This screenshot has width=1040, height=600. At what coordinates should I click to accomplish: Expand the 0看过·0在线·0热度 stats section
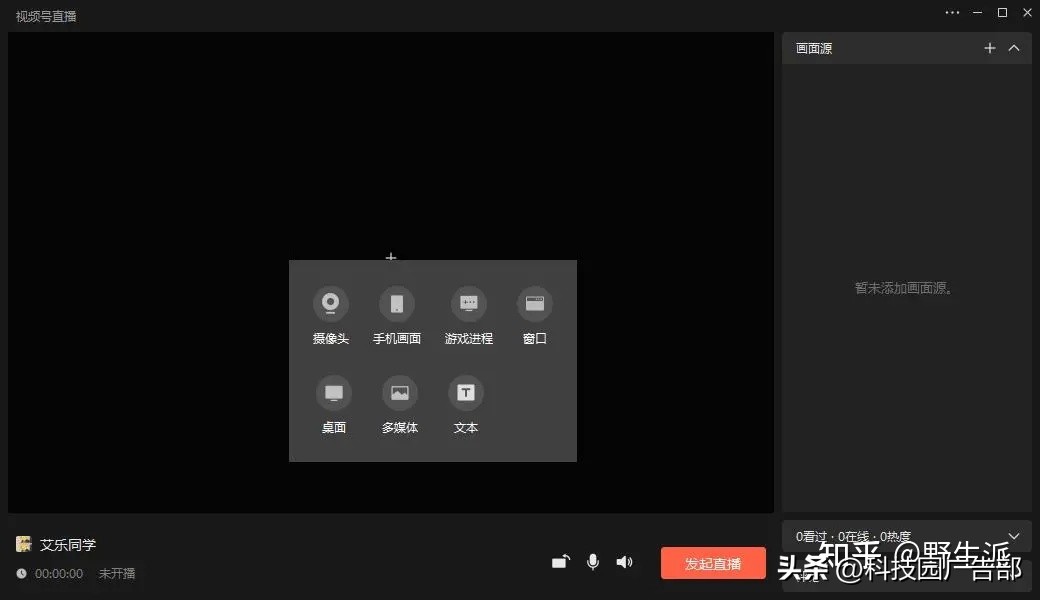[1013, 536]
